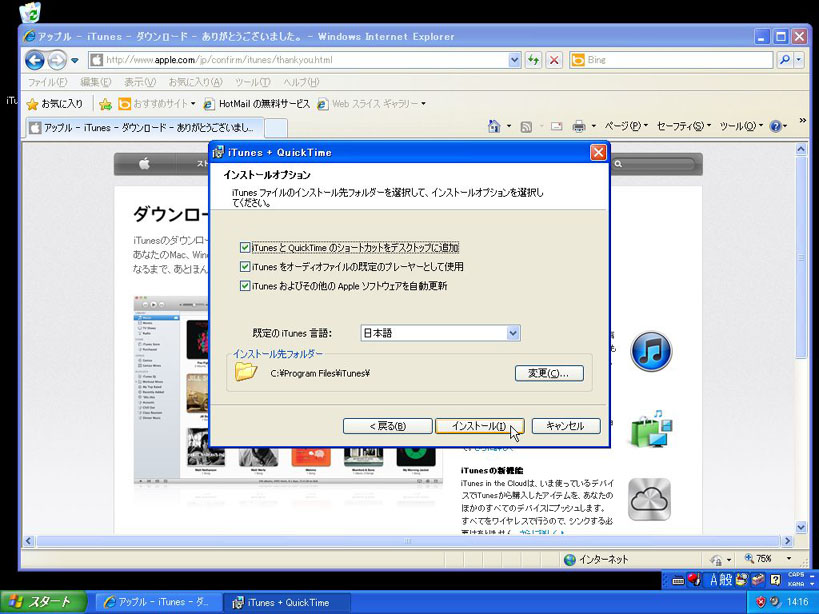Click the お気に入り favorites star button
Screen dimensions: 819x614
coord(55,104)
